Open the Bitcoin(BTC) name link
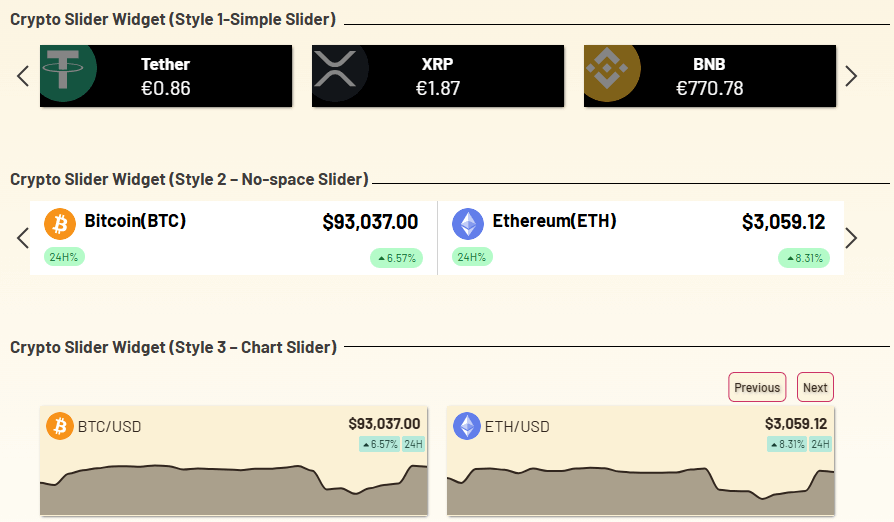 (x=135, y=221)
